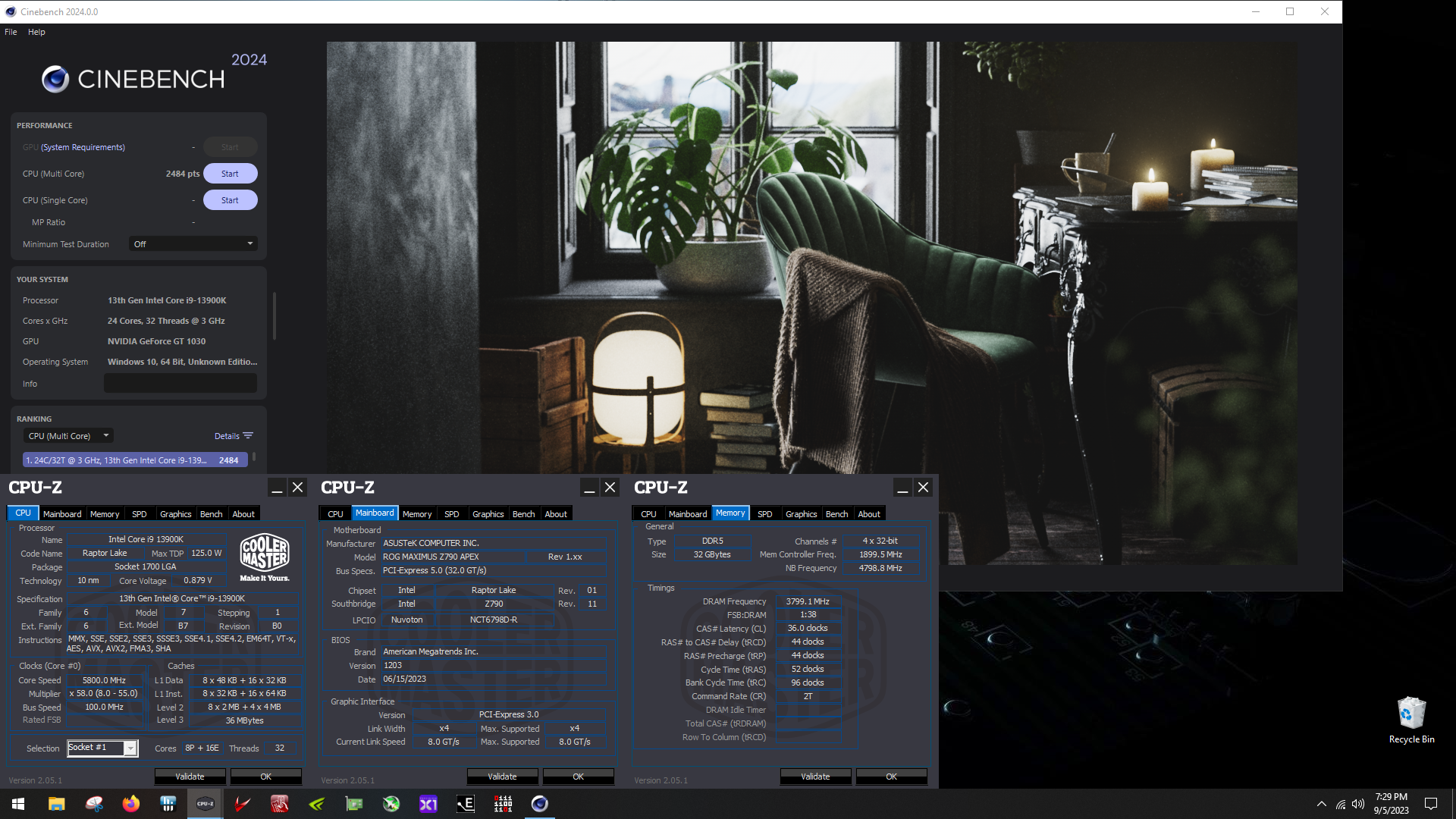1456x819 pixels.
Task: Open the GPU System Requirements link
Action: click(x=83, y=147)
